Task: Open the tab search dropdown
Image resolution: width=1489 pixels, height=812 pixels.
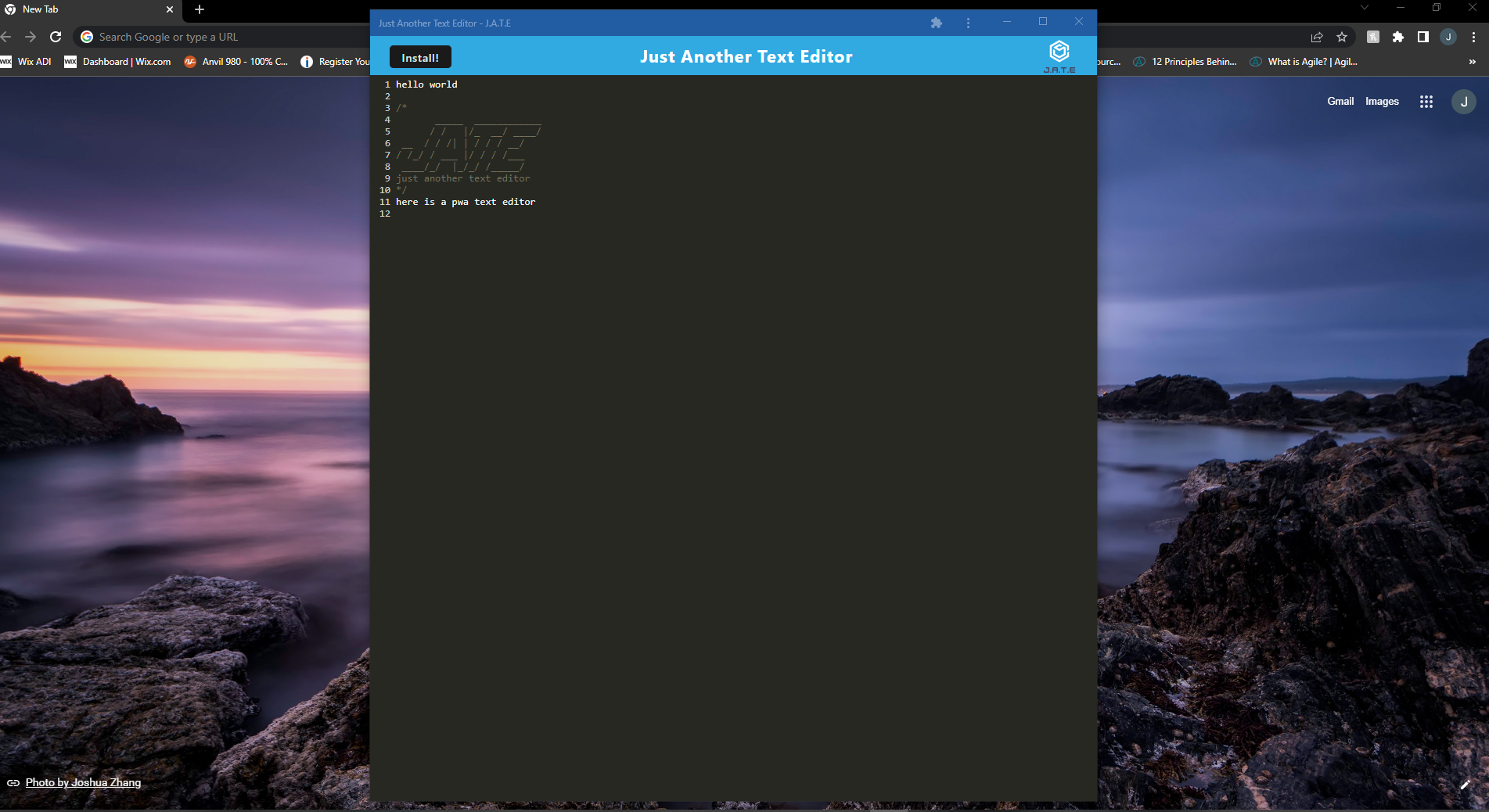Action: [x=1365, y=7]
